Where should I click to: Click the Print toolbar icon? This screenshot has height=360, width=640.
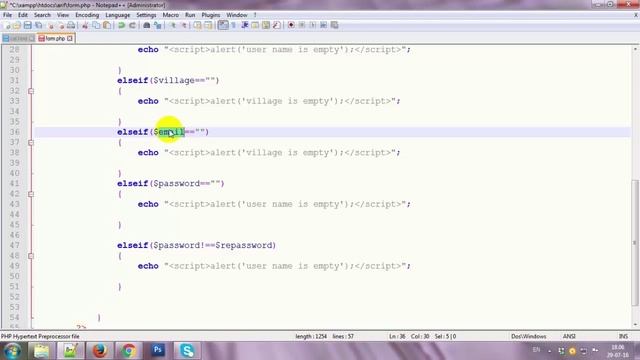pos(71,25)
